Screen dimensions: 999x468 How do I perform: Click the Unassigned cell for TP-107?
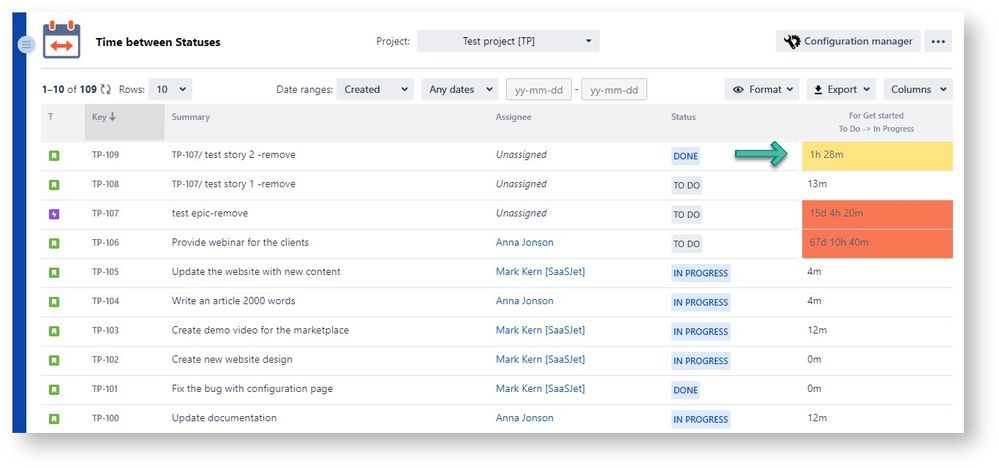coord(521,213)
